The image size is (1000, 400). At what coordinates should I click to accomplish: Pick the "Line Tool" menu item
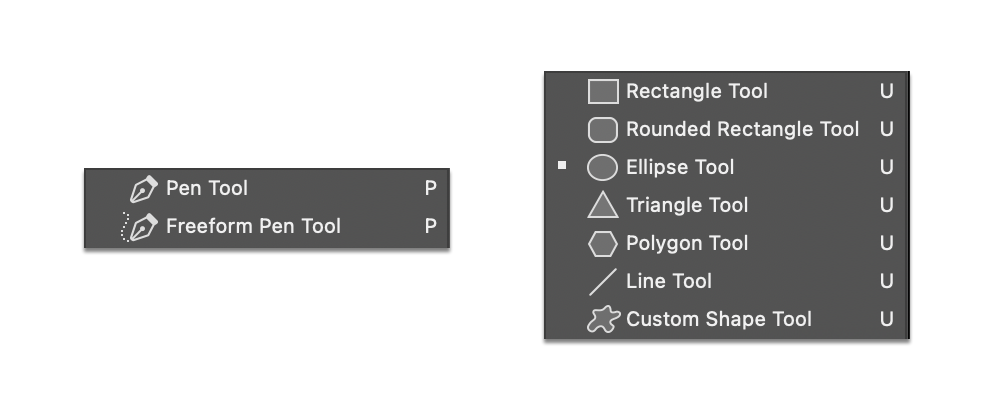668,281
